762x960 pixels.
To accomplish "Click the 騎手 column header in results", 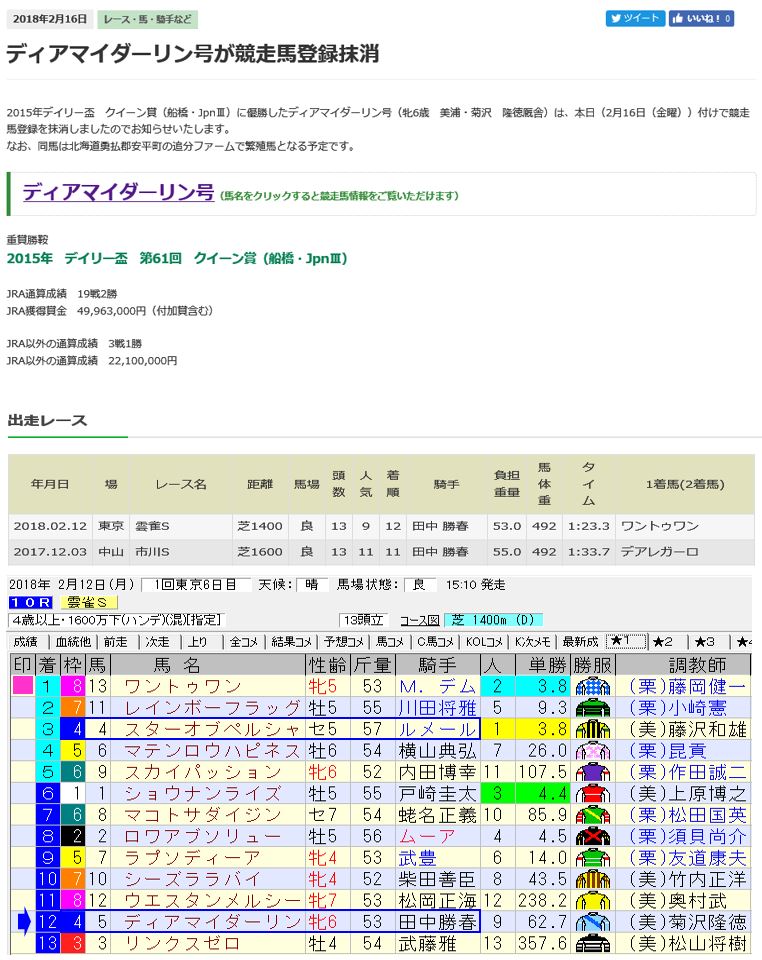I will pyautogui.click(x=437, y=665).
